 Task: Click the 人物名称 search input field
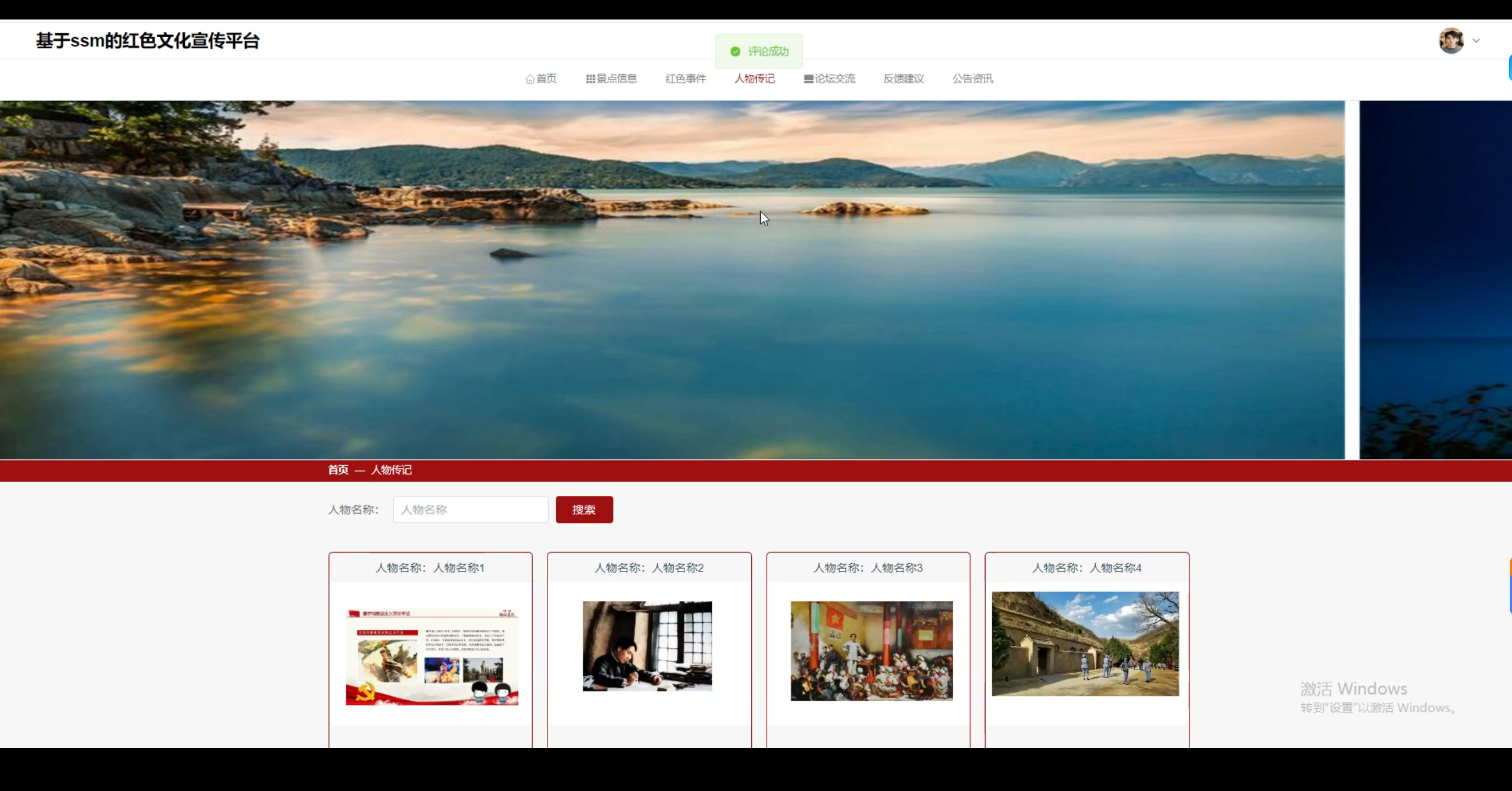(470, 509)
